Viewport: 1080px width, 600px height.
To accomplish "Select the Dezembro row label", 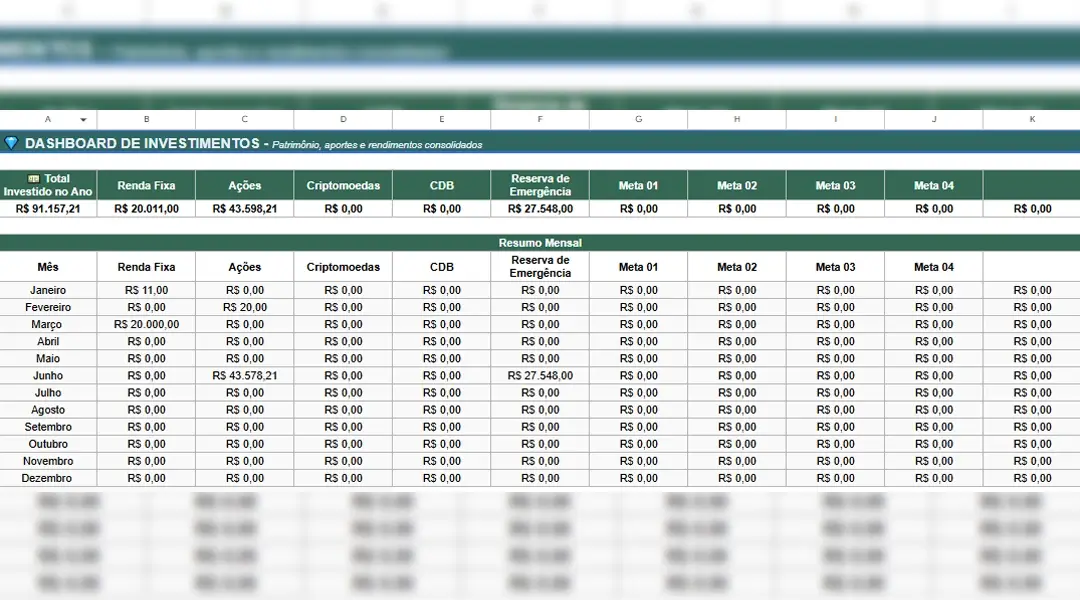I will pos(48,478).
